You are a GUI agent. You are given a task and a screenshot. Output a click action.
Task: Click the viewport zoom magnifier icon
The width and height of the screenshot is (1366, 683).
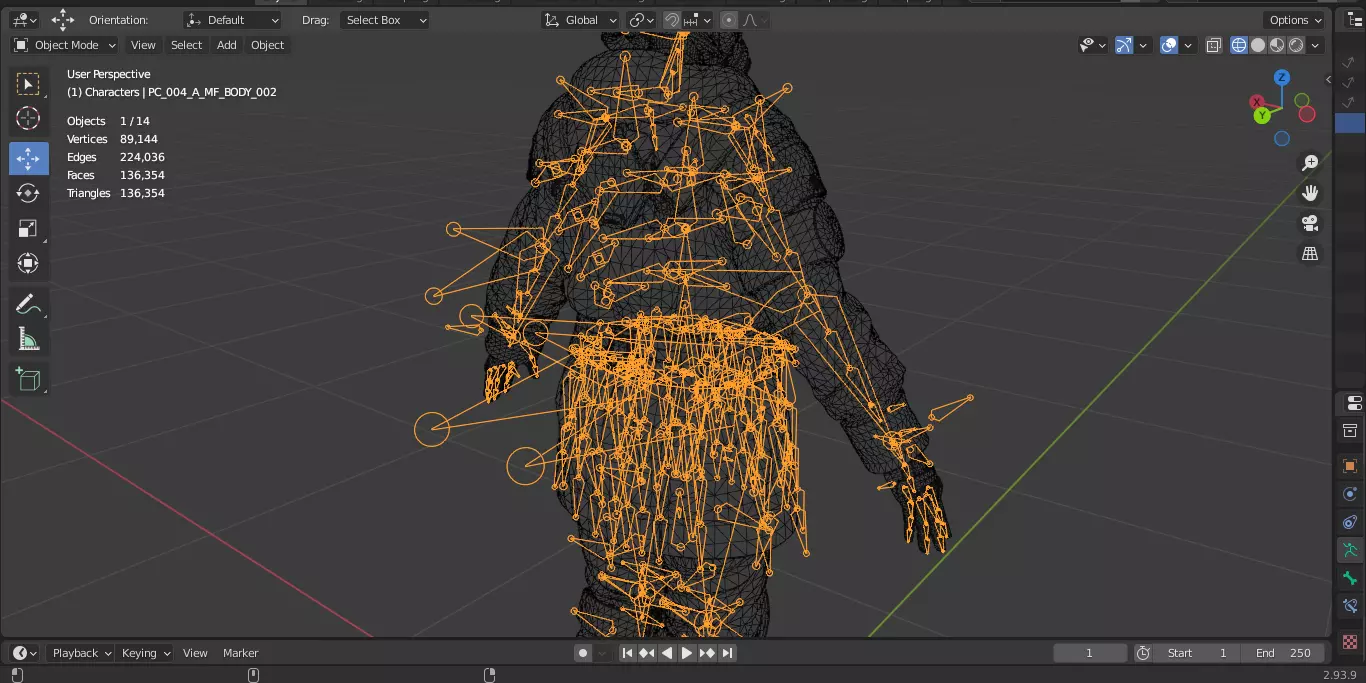(1310, 163)
